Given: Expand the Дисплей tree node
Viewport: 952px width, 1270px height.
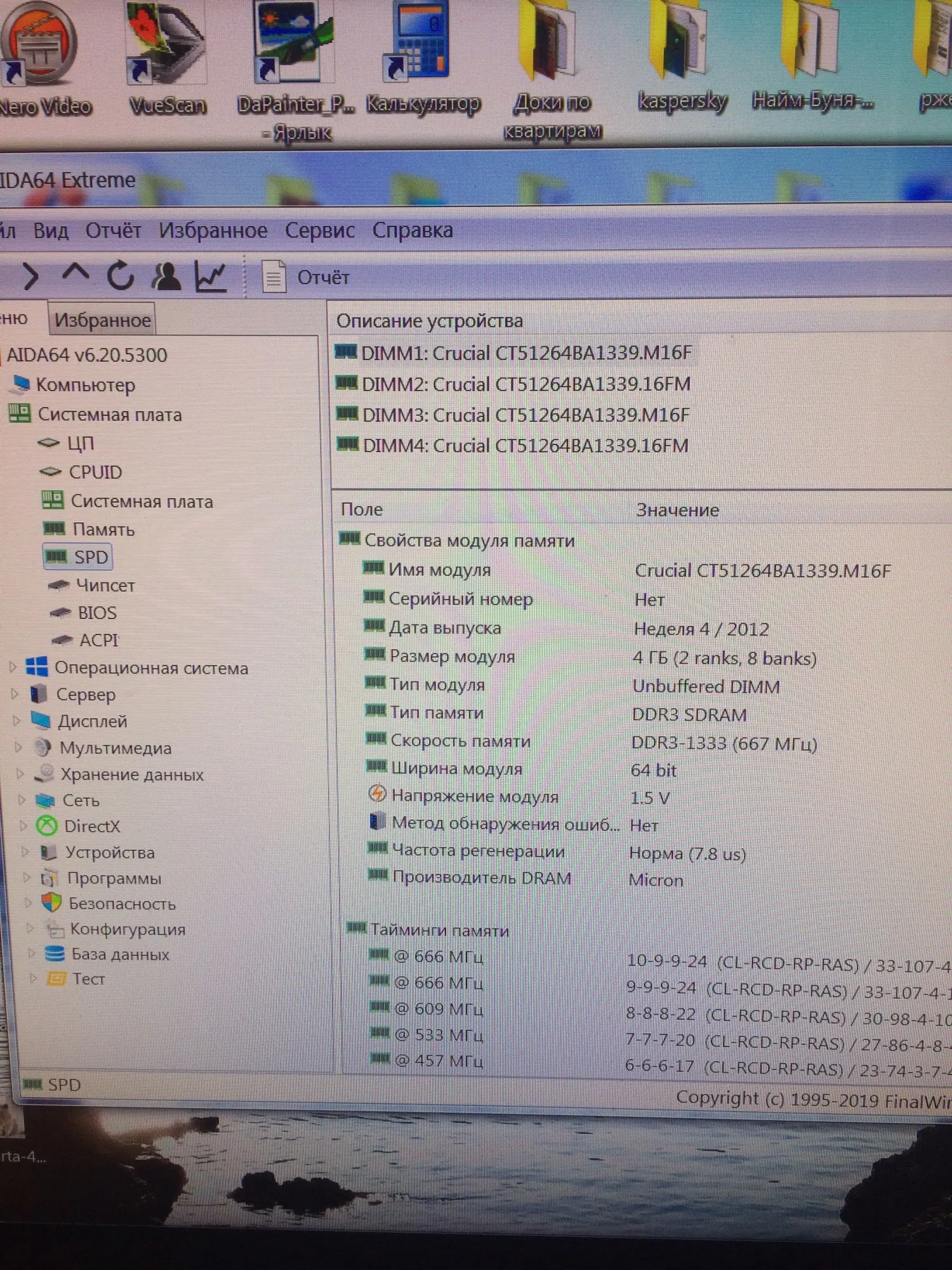Looking at the screenshot, I should [x=17, y=721].
